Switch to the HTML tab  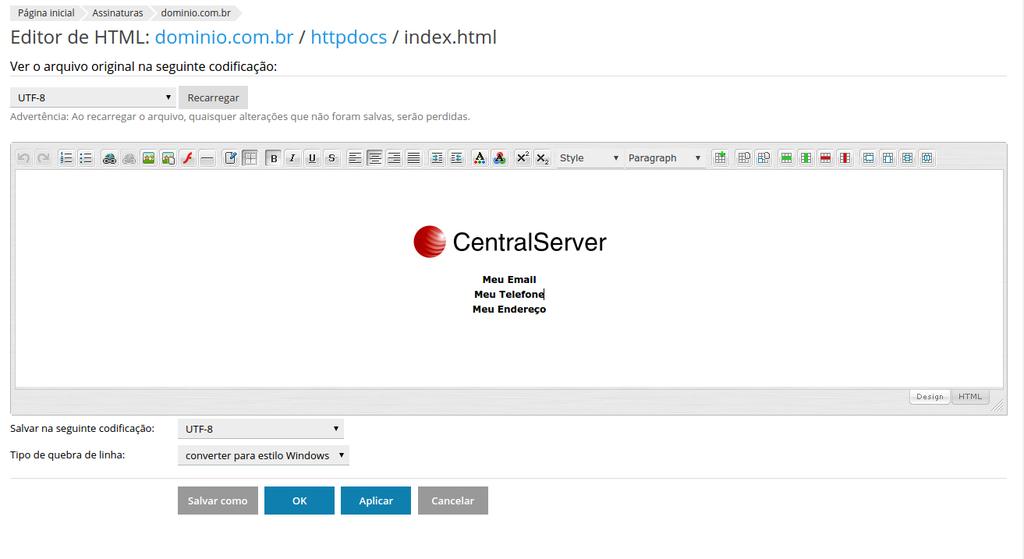(x=970, y=397)
